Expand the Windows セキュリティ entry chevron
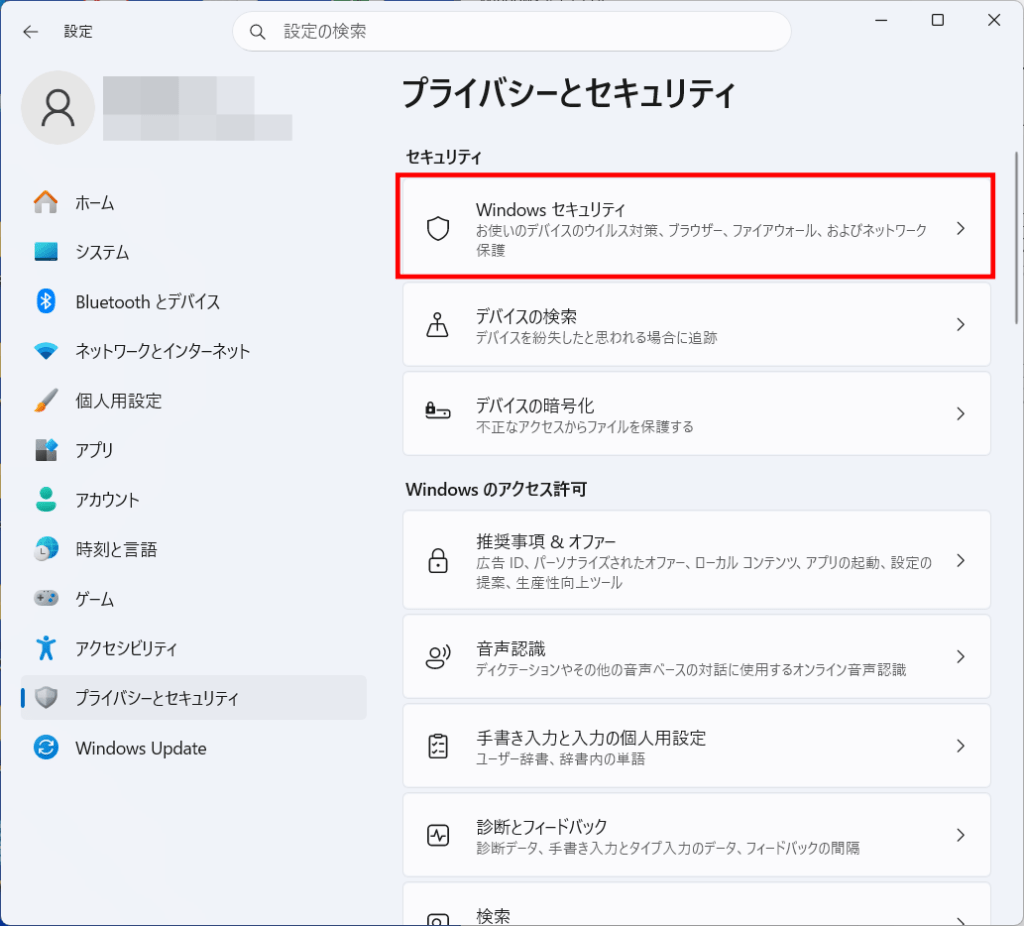1024x926 pixels. pyautogui.click(x=960, y=227)
